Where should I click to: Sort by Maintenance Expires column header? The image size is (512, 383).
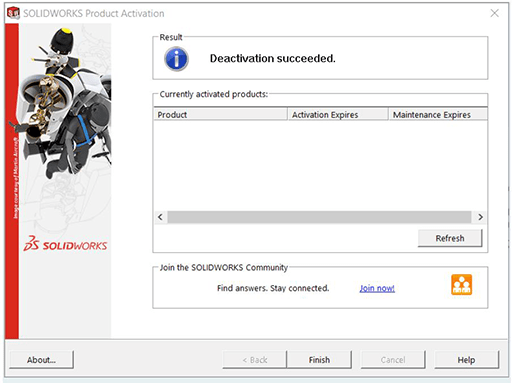(x=438, y=114)
